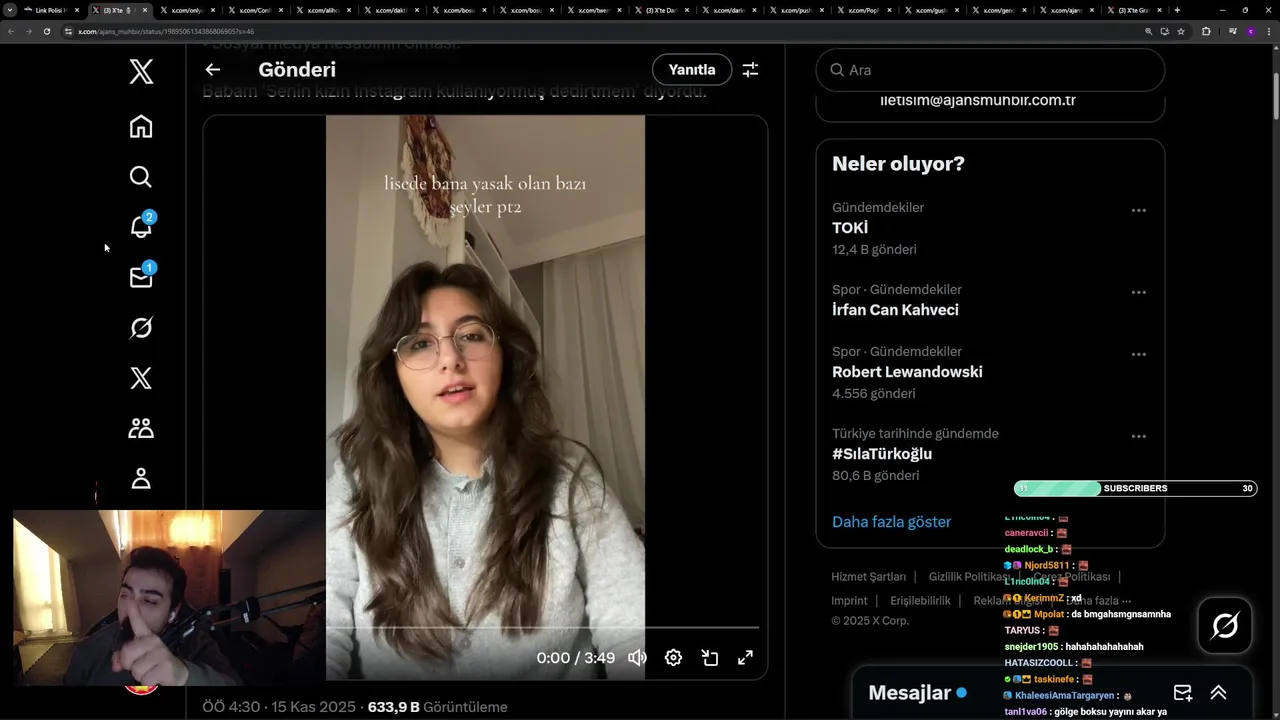Image resolution: width=1280 pixels, height=720 pixels.
Task: Seek on the video progress bar
Action: click(542, 628)
